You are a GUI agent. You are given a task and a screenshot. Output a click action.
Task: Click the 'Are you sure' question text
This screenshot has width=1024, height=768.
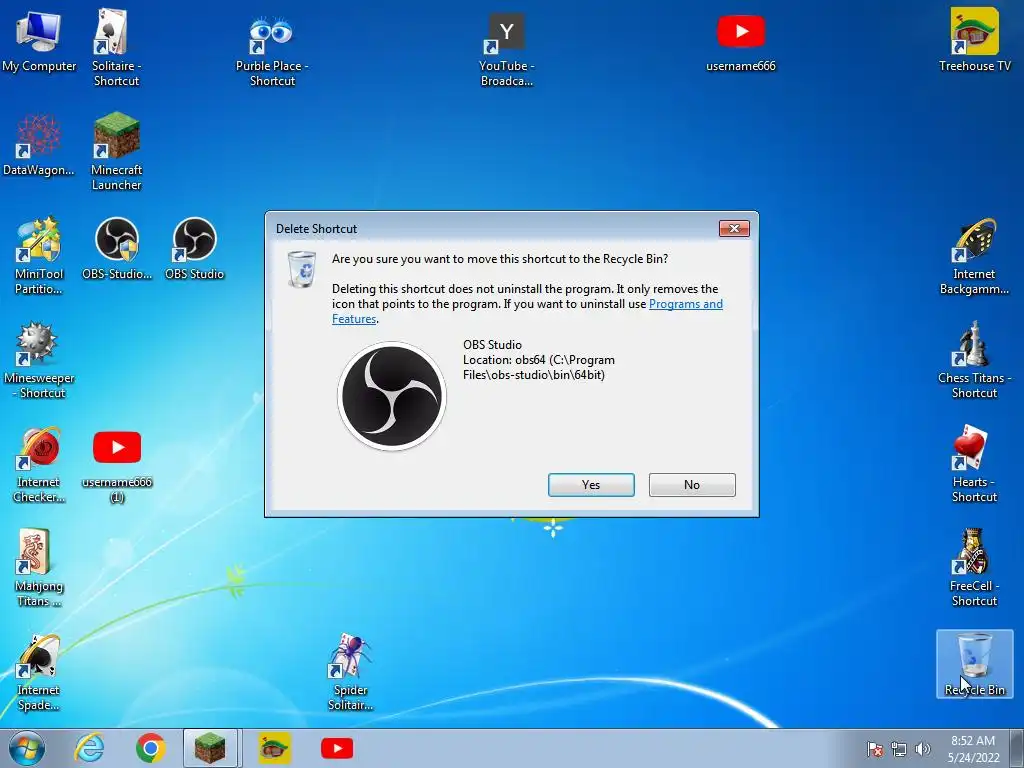[x=500, y=259]
